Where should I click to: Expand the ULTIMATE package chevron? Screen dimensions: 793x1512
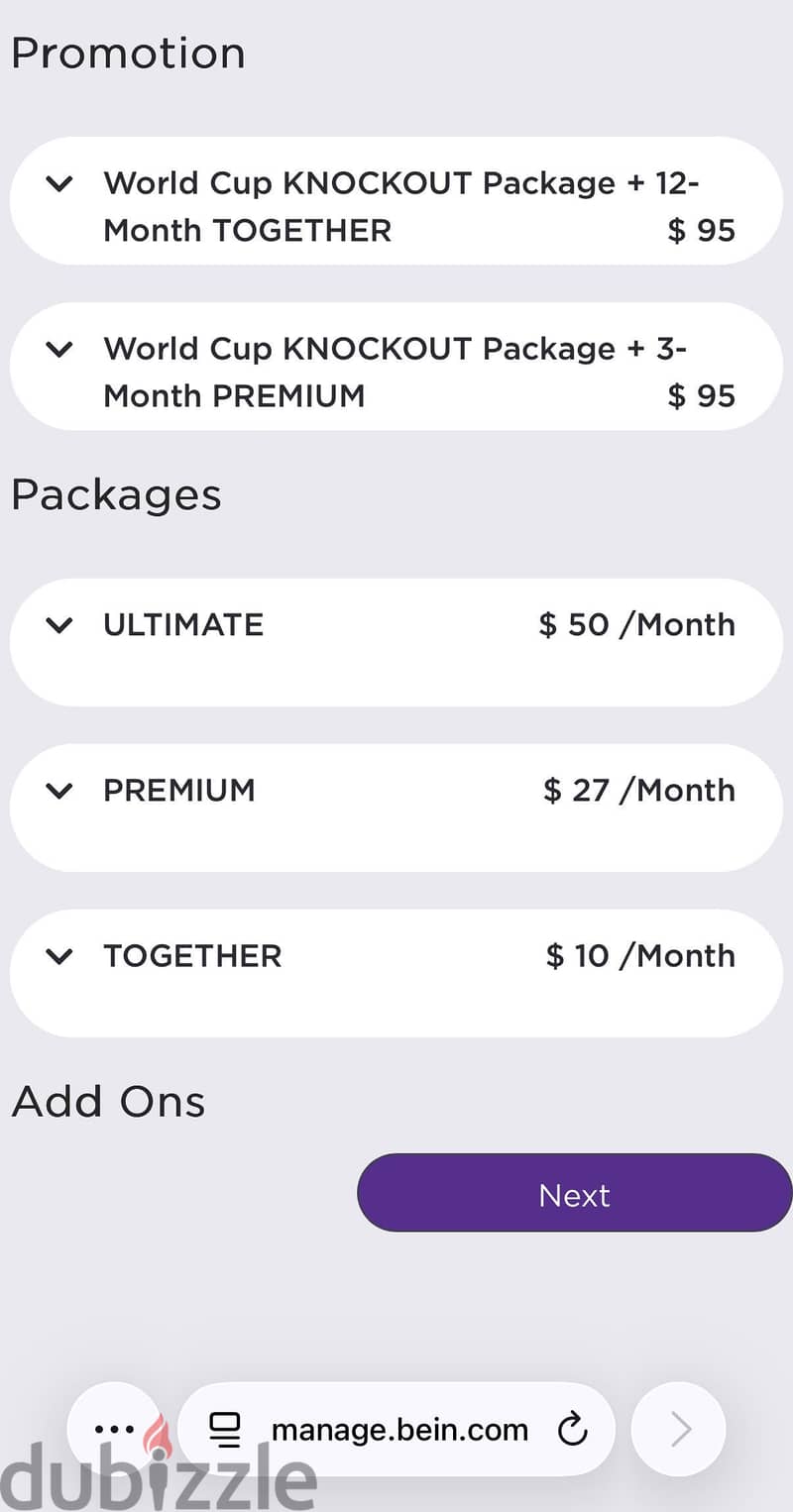(x=60, y=625)
